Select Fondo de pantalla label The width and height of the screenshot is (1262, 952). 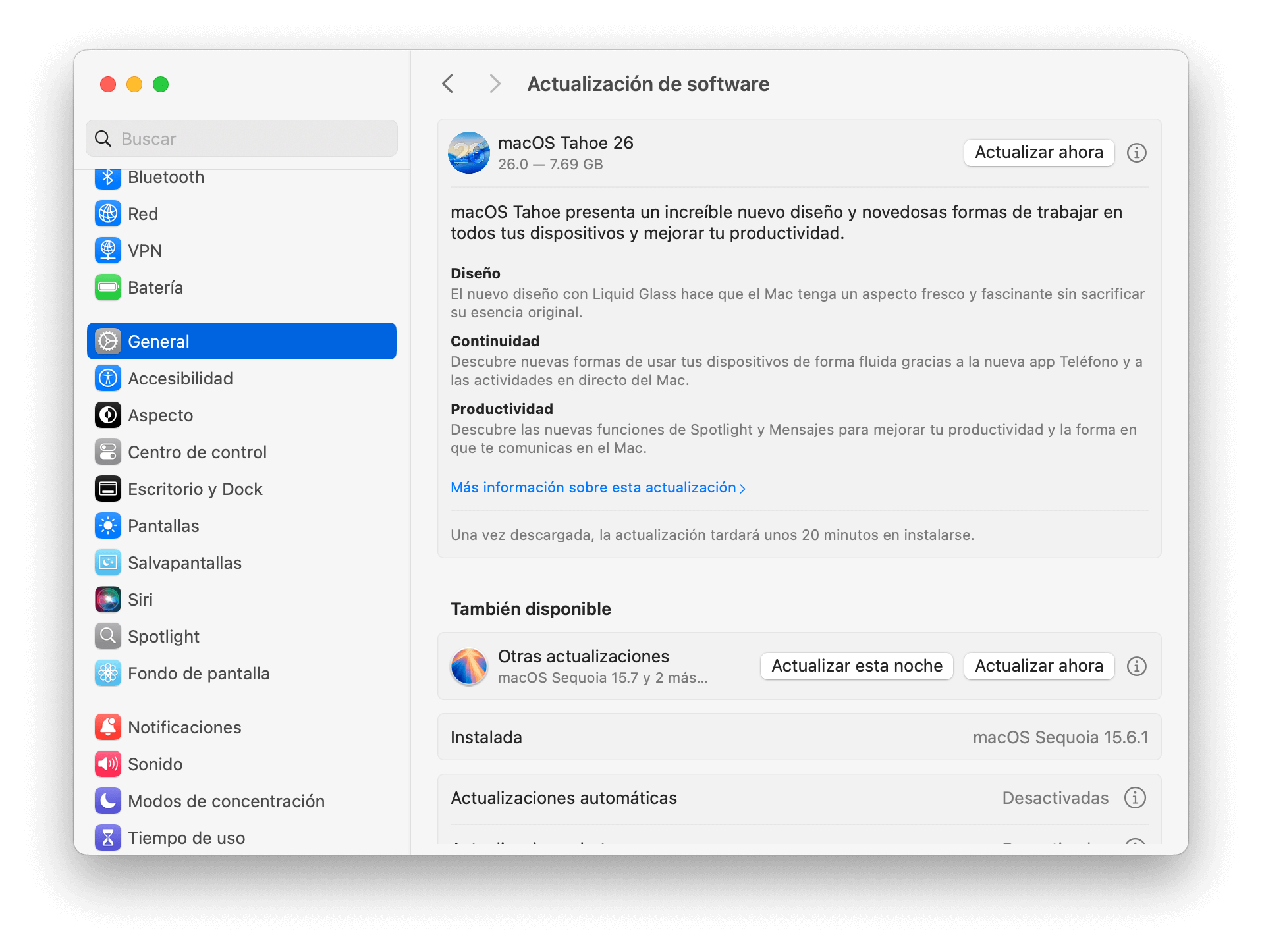click(199, 674)
